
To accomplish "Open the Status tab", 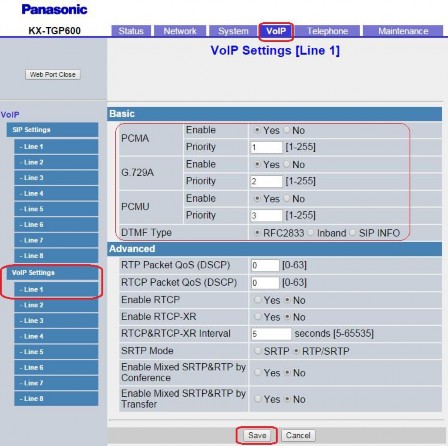I will pyautogui.click(x=131, y=31).
